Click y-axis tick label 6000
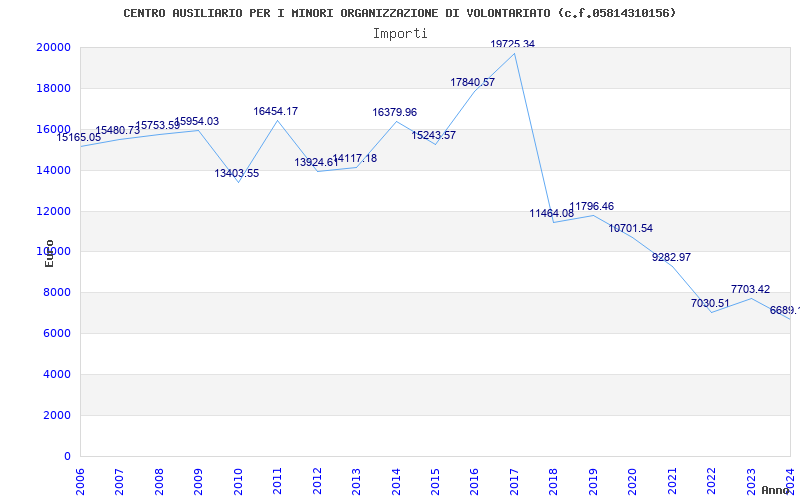 pos(57,333)
